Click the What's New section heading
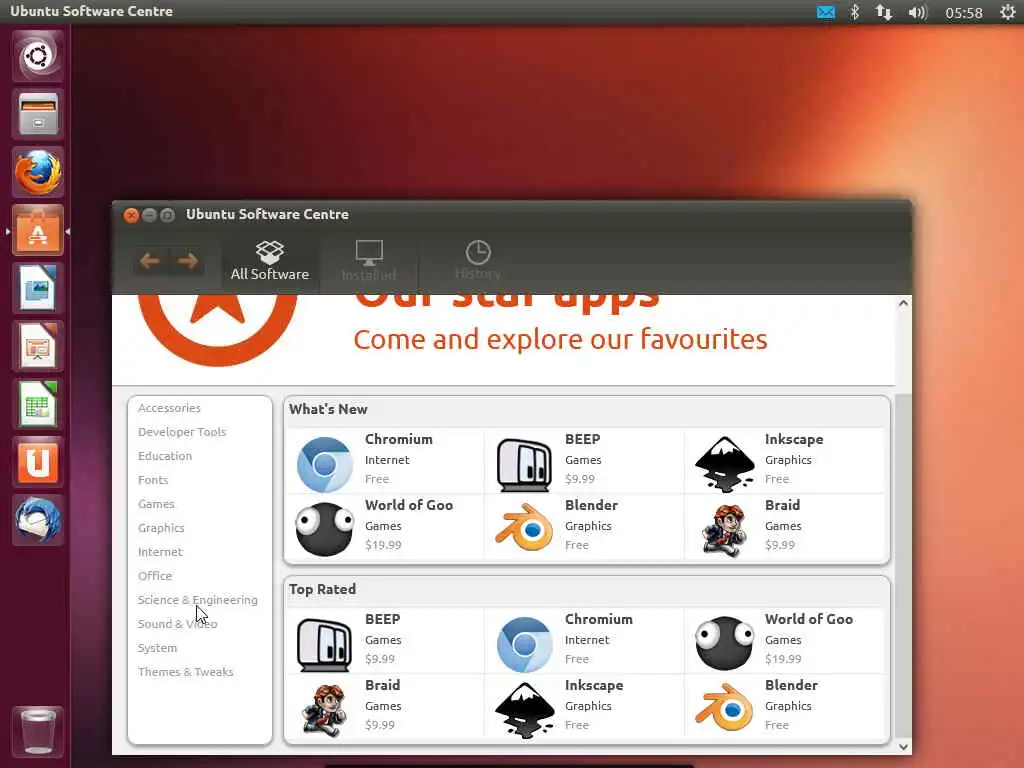Screen dimensions: 1024x768 (328, 409)
